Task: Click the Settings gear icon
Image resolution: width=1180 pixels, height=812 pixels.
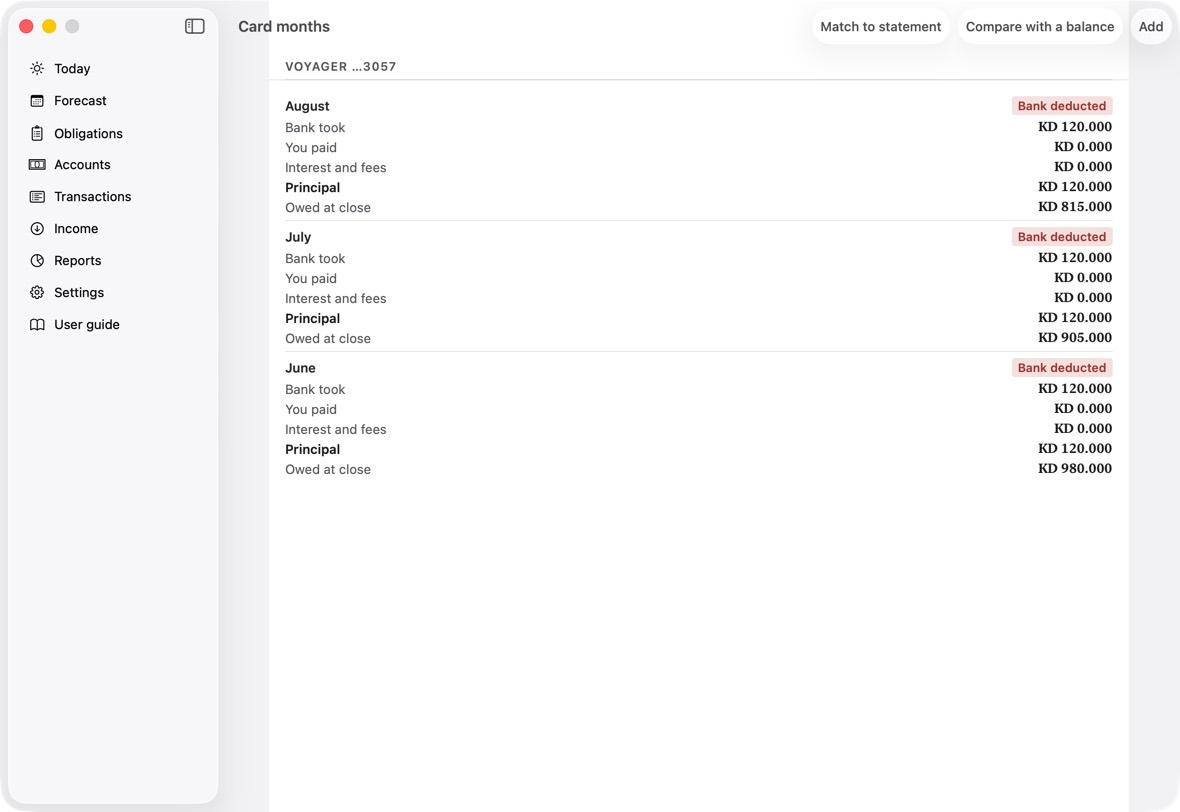Action: (37, 293)
